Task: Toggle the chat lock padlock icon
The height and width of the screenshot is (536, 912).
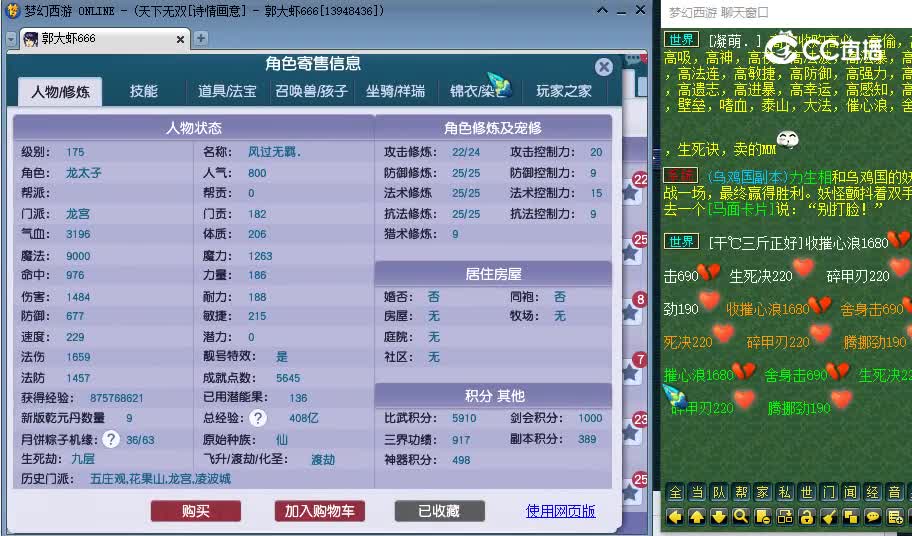Action: pyautogui.click(x=807, y=516)
